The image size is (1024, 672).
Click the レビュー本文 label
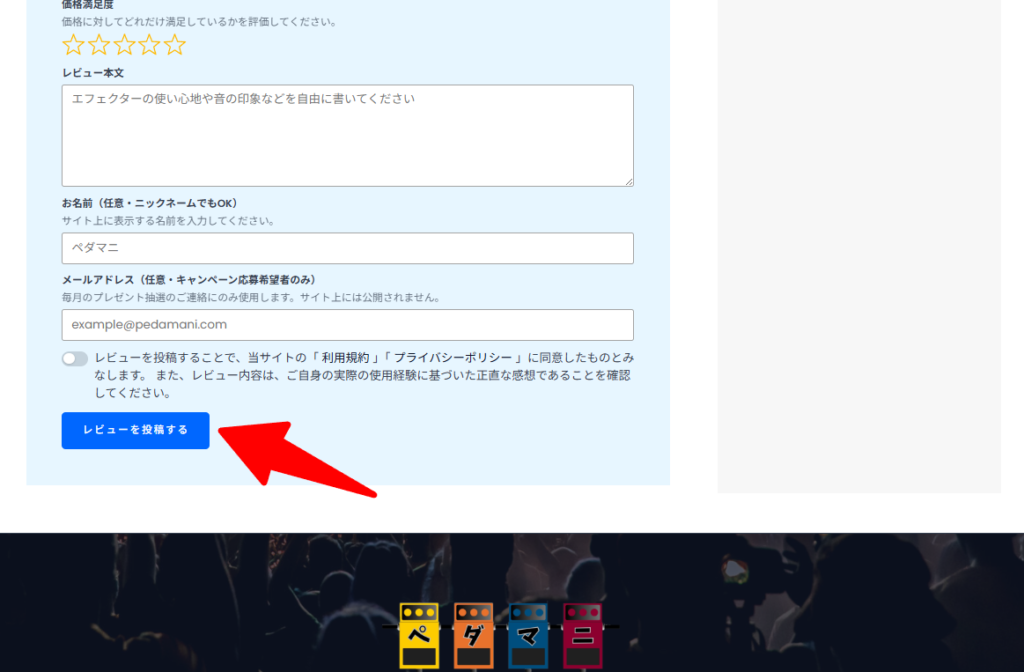click(x=93, y=73)
